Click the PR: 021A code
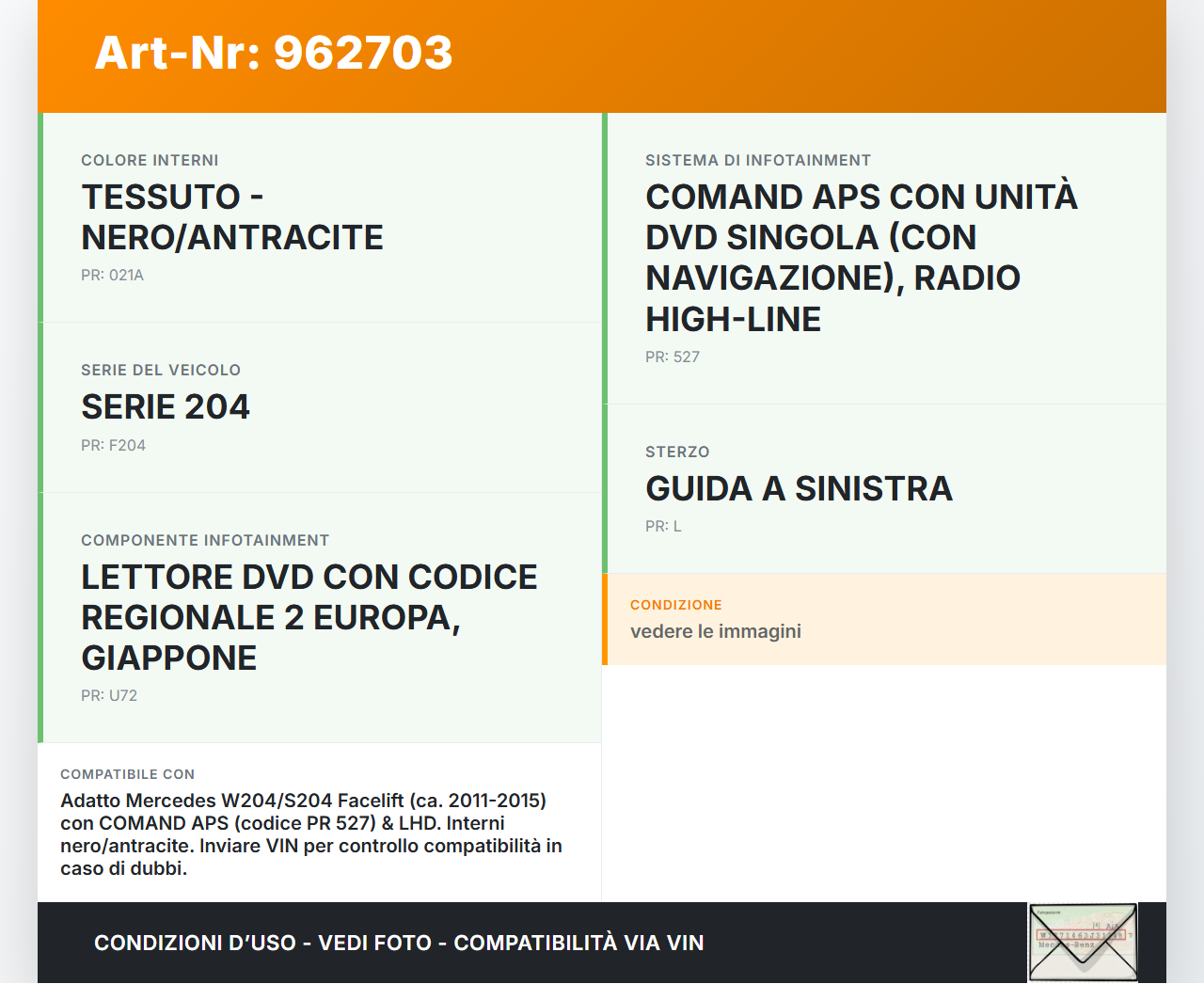 [x=112, y=276]
